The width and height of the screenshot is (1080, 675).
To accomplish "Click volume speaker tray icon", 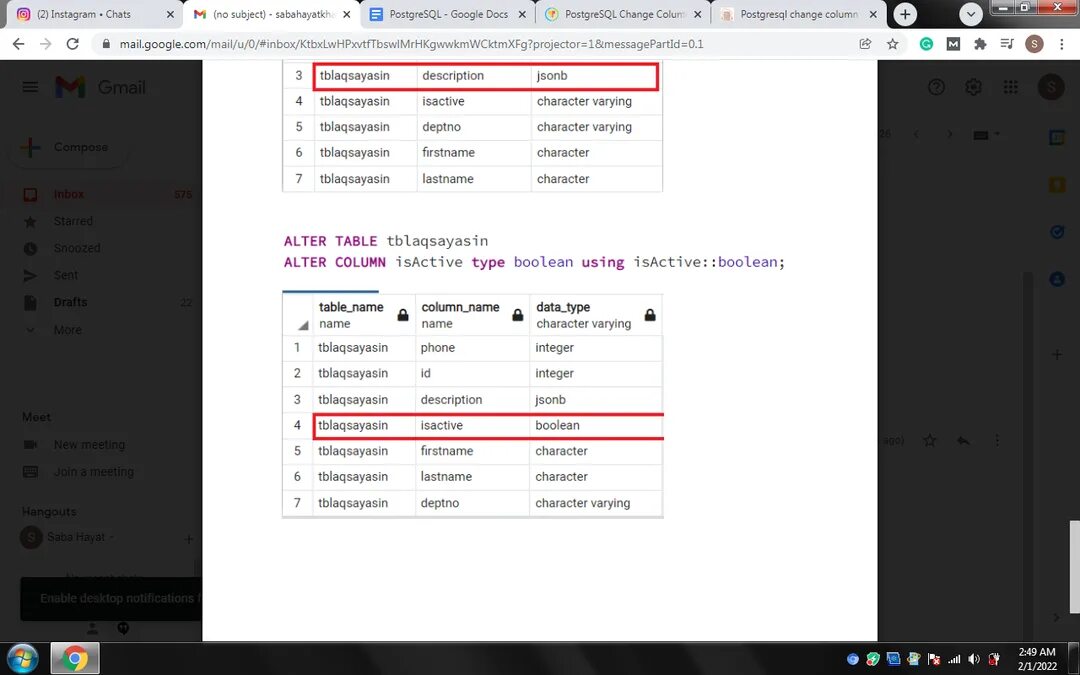I will [974, 659].
